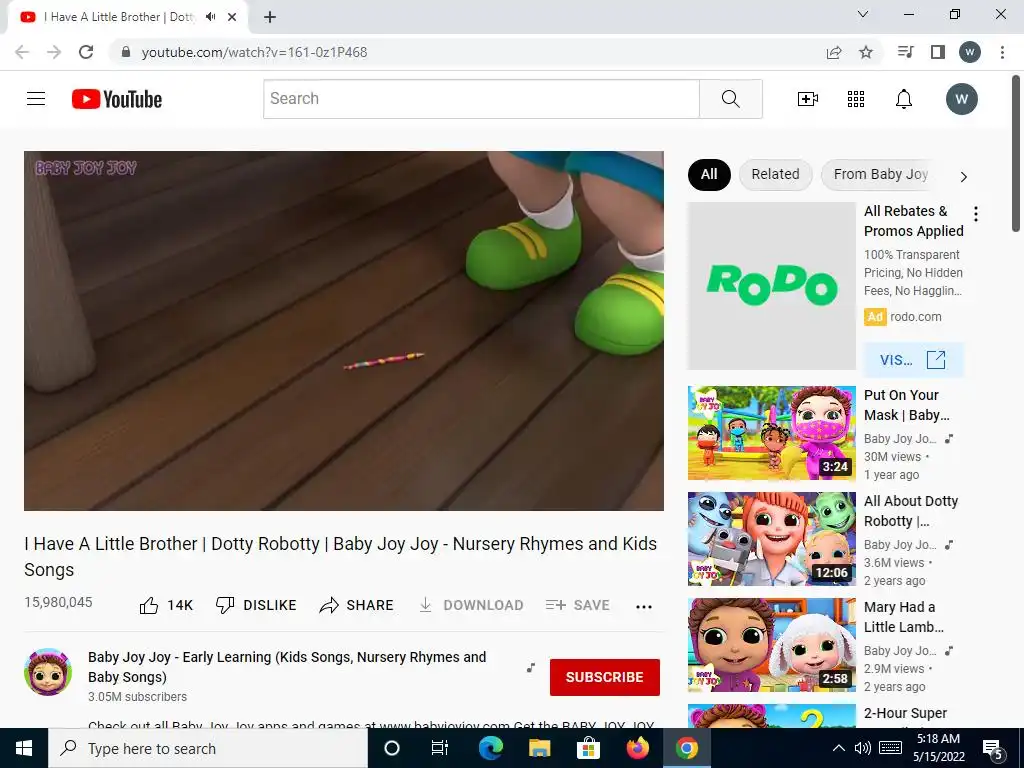Image resolution: width=1024 pixels, height=768 pixels.
Task: Show hidden system tray icons
Action: 839,748
